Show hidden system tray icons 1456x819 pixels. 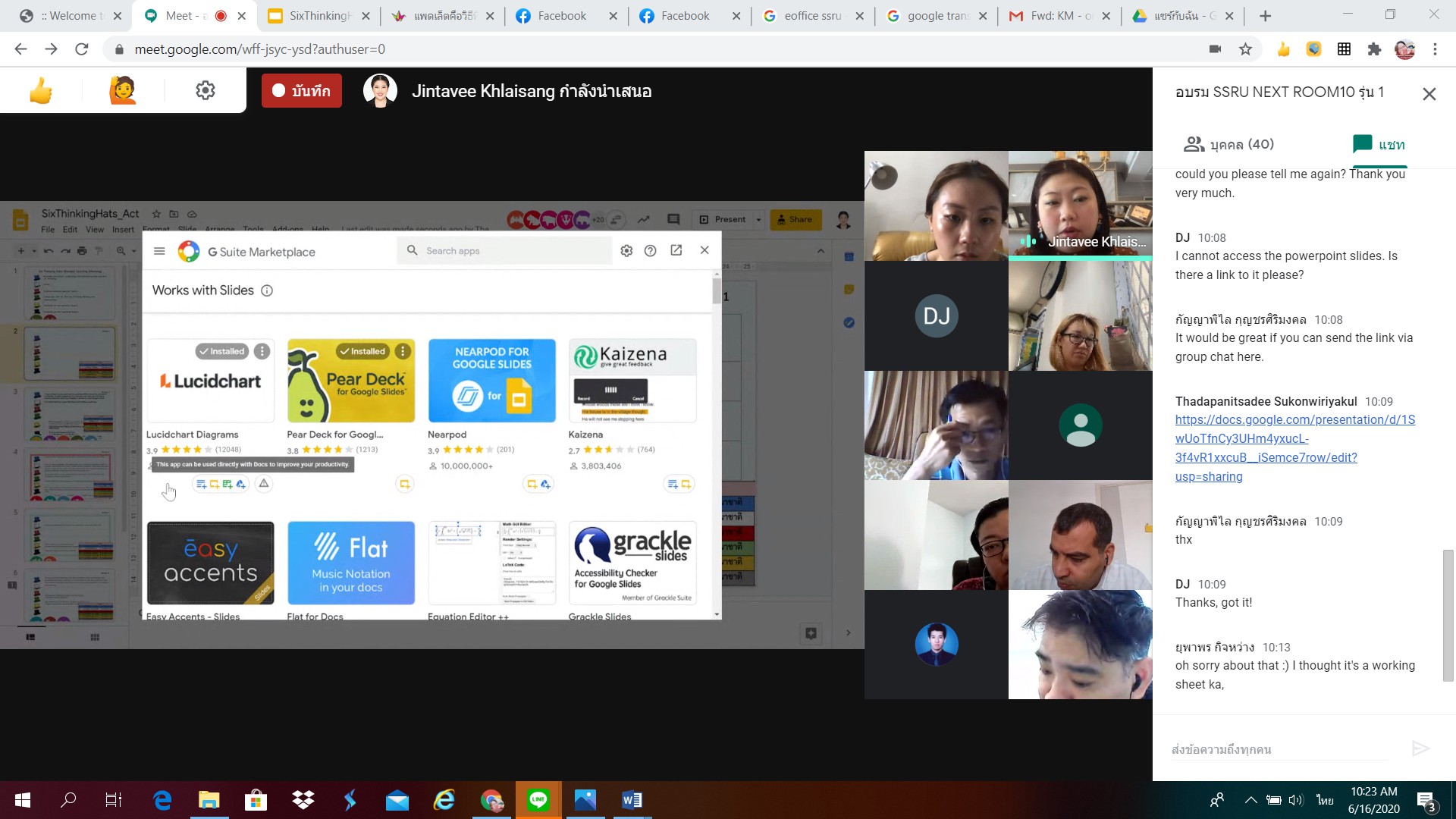1250,800
